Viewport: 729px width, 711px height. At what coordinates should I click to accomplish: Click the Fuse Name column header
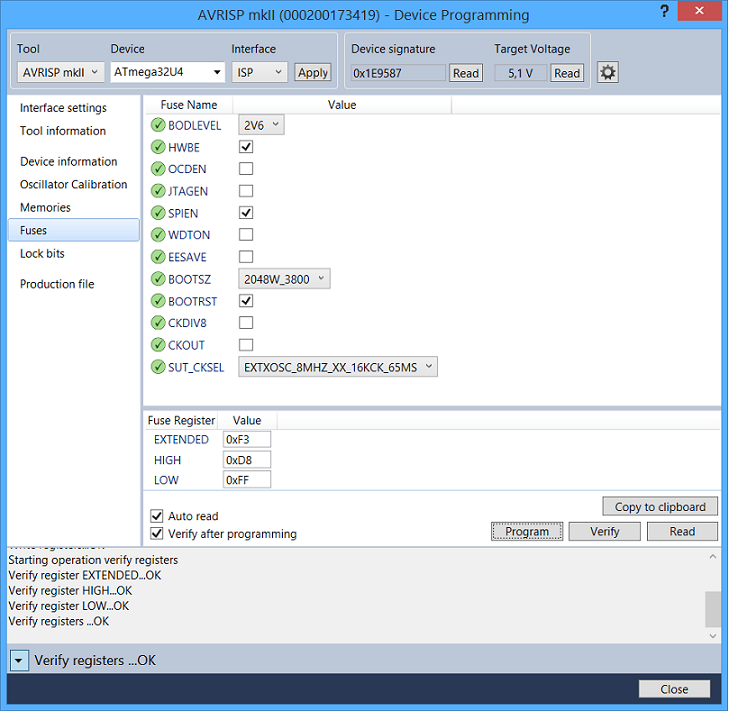click(x=189, y=105)
